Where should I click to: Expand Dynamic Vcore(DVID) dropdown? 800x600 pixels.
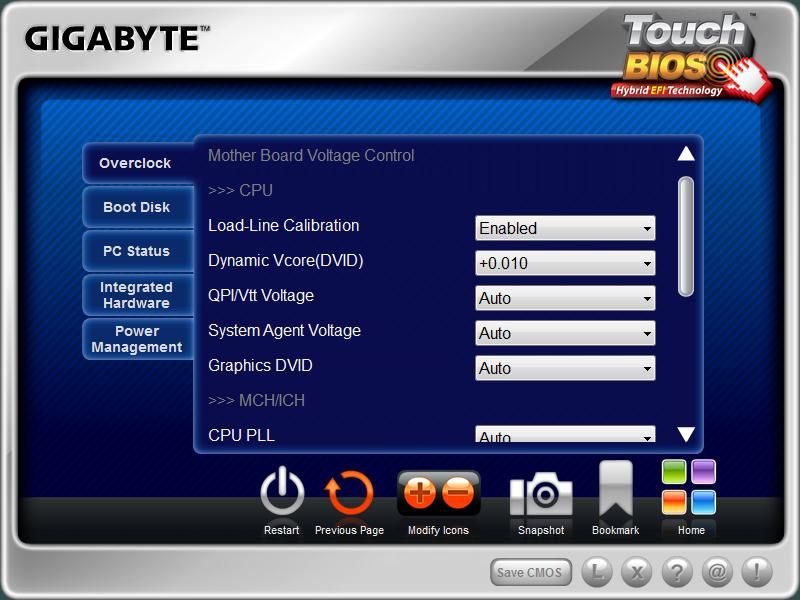coord(565,263)
